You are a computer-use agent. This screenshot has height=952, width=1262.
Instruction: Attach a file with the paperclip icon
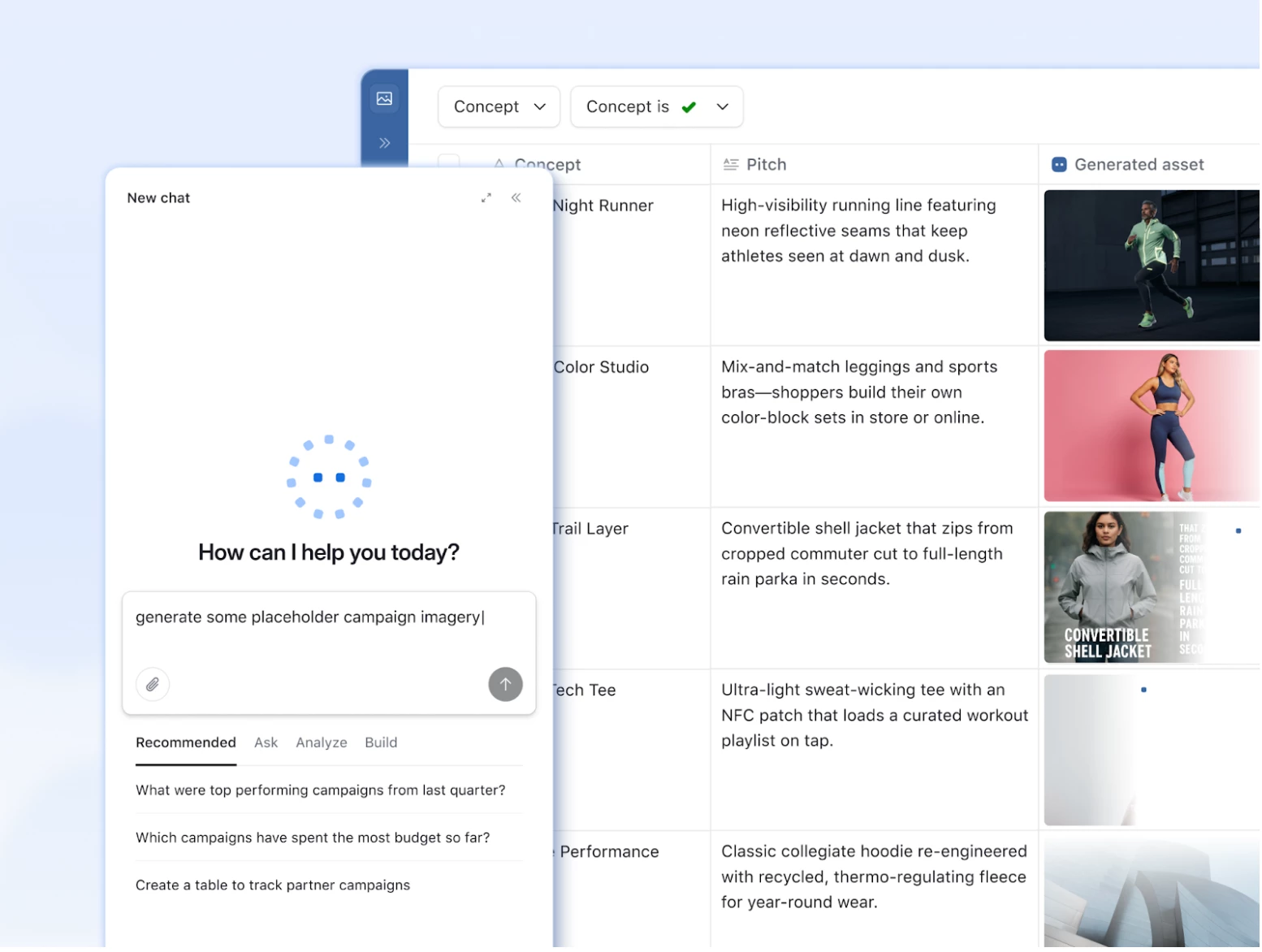[x=153, y=686]
